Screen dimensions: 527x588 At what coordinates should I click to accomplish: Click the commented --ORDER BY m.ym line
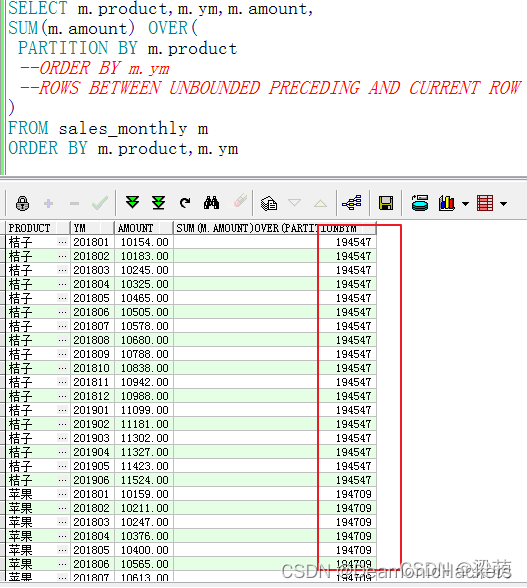pyautogui.click(x=95, y=68)
